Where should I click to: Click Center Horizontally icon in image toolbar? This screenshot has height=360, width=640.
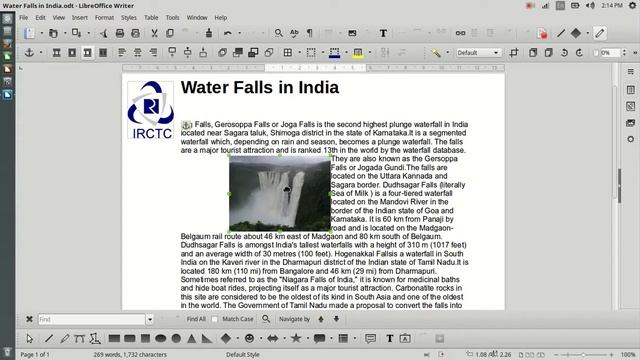tap(138, 52)
